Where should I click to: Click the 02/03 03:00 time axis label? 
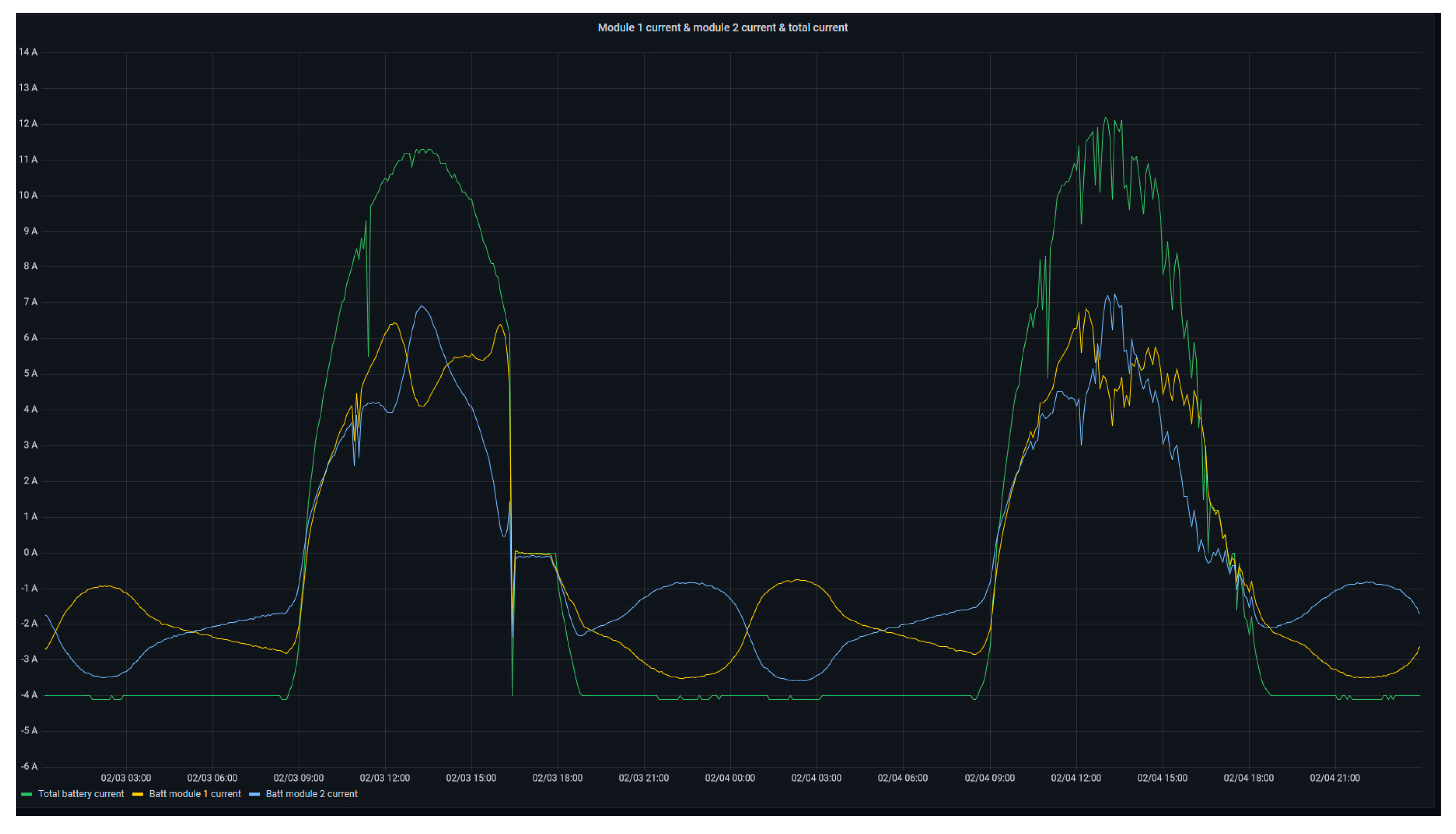click(x=126, y=778)
